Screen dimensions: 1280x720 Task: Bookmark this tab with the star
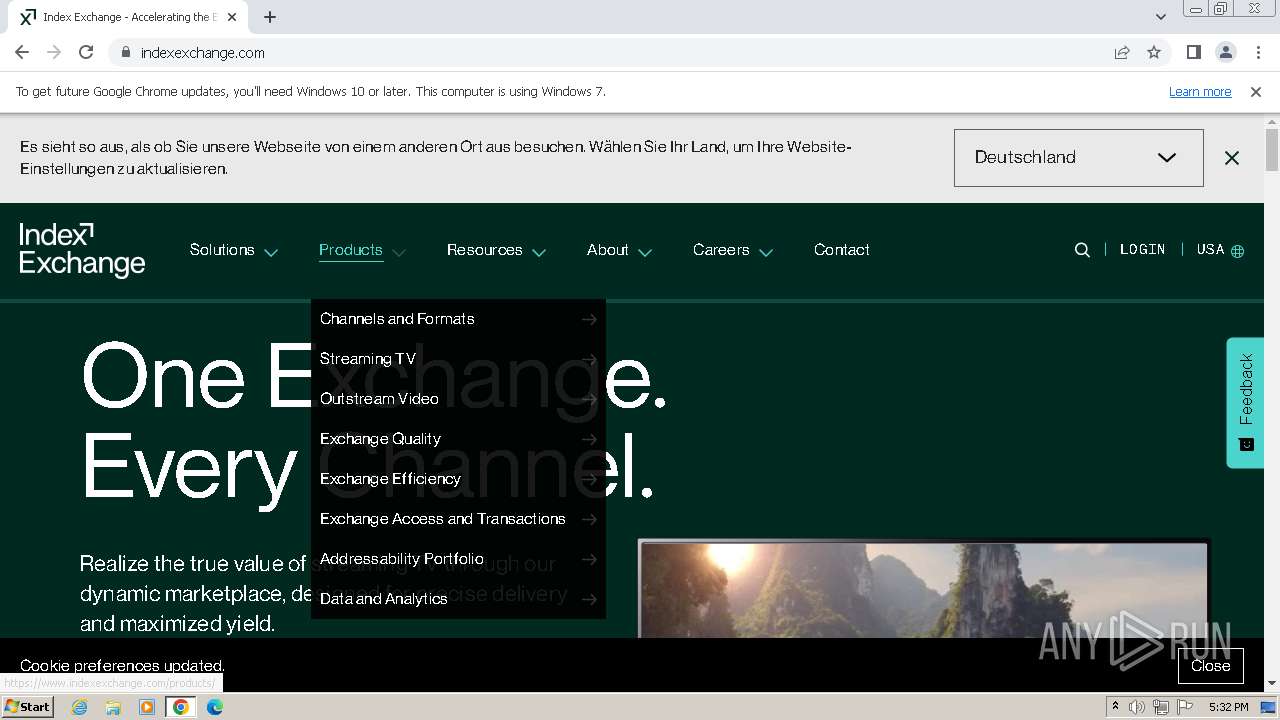(1154, 52)
